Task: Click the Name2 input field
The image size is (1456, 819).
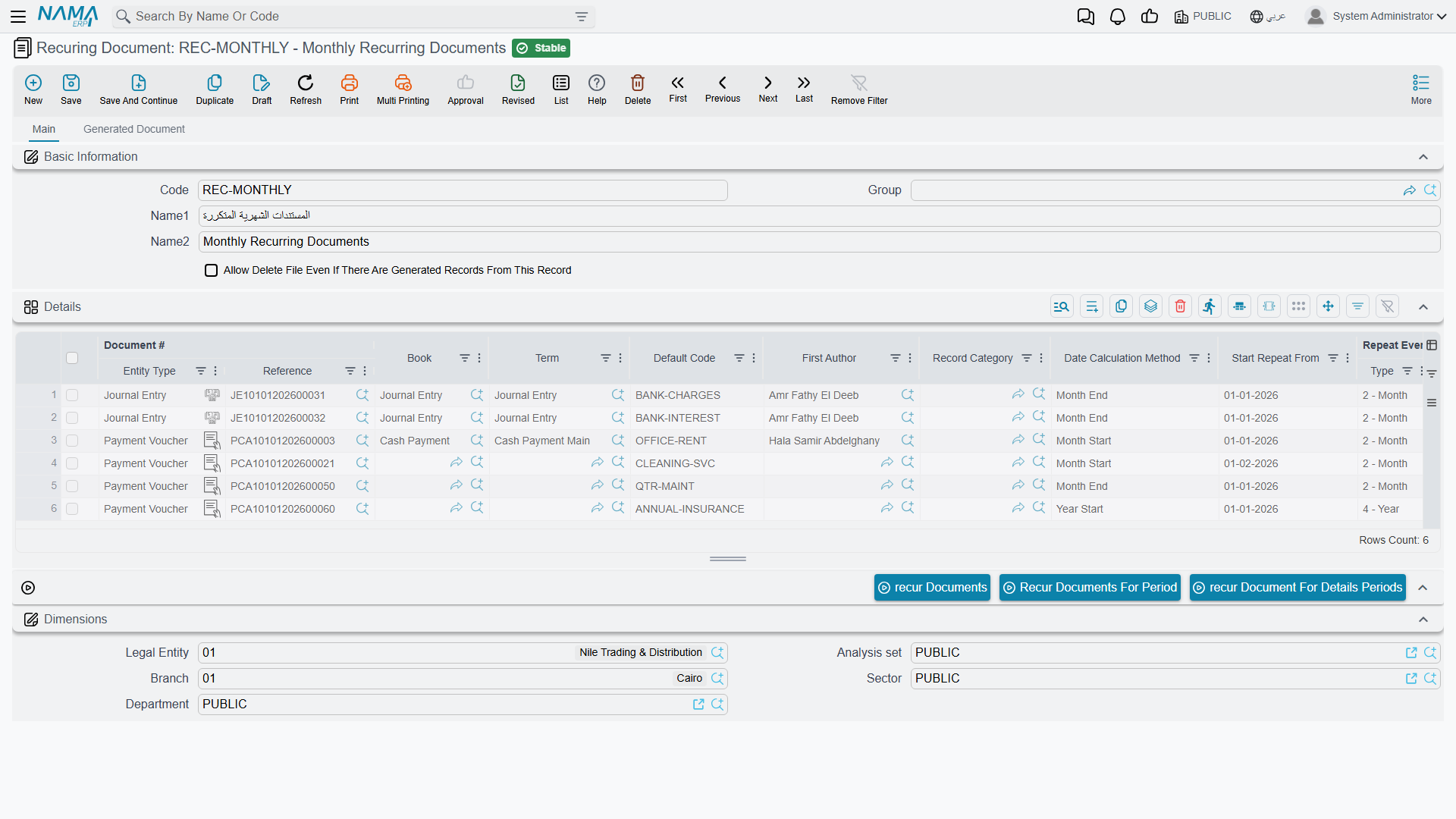Action: click(819, 242)
